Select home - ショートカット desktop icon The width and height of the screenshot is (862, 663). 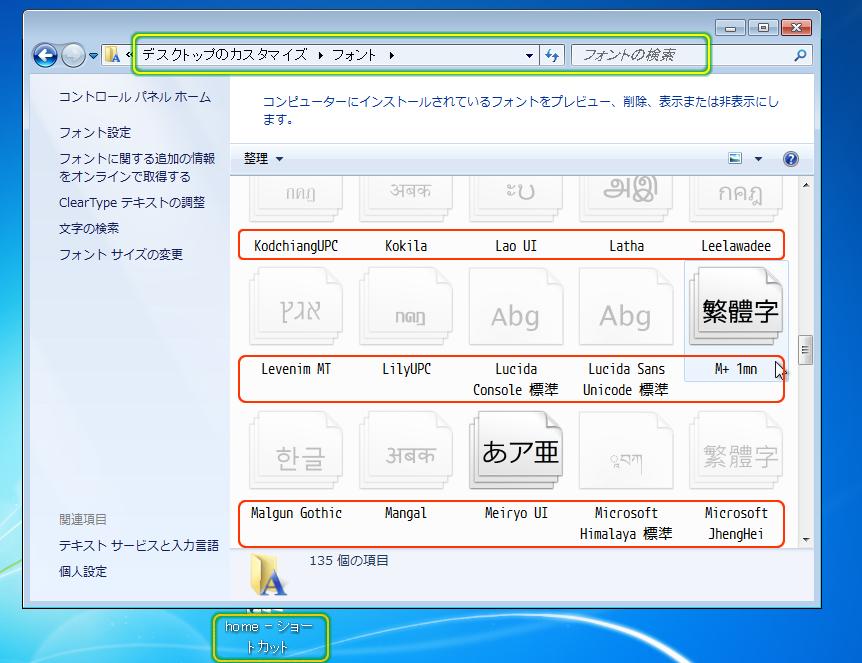271,637
